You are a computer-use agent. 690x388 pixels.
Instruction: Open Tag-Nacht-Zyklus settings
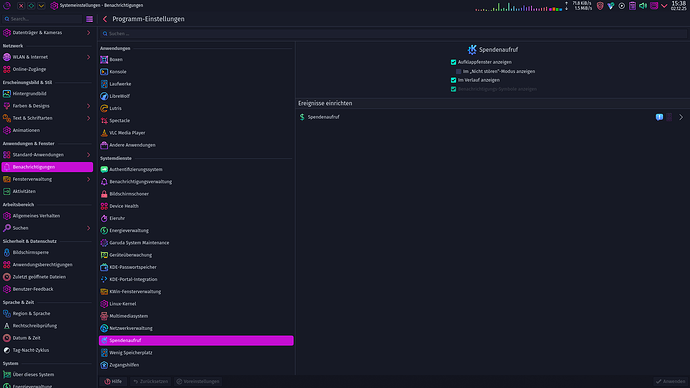click(47, 351)
